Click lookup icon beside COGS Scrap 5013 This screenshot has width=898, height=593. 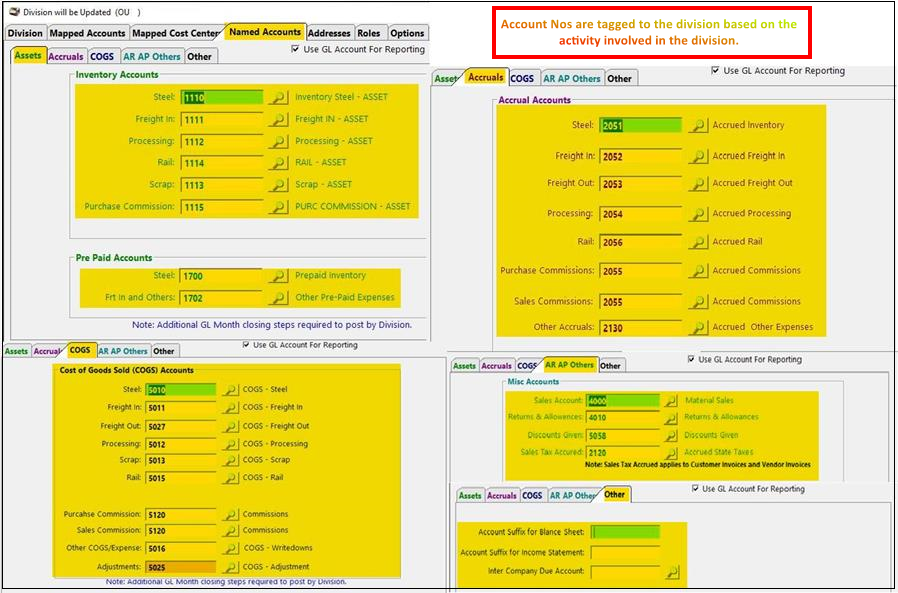pyautogui.click(x=230, y=460)
